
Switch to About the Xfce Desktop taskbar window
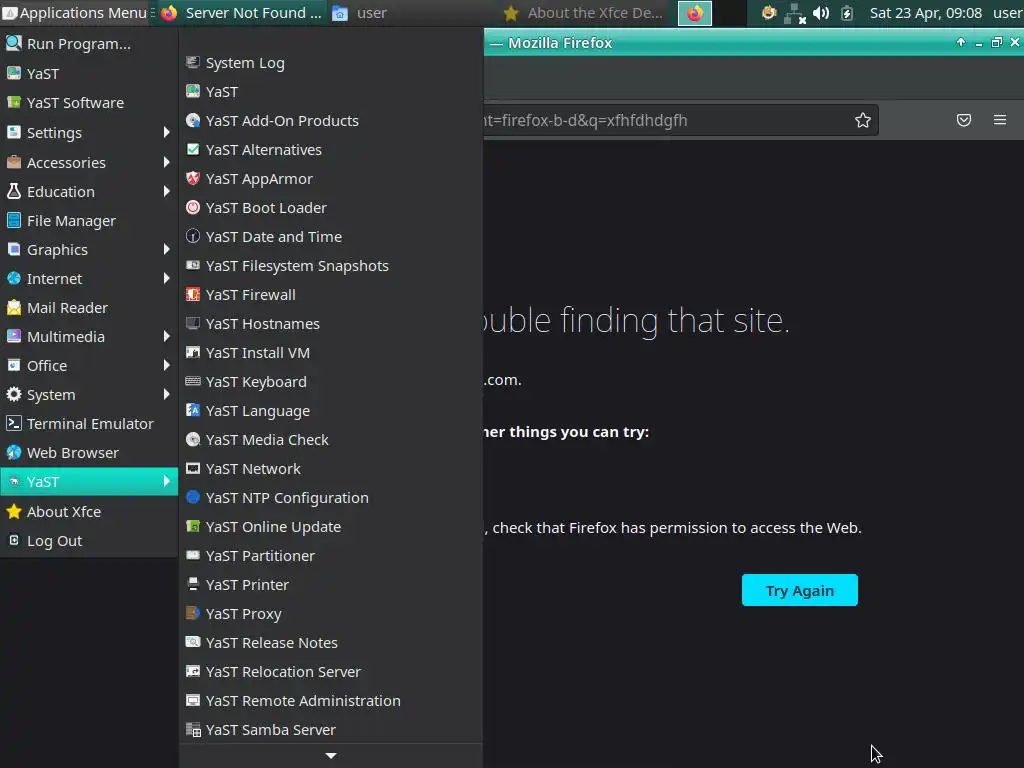pos(583,13)
